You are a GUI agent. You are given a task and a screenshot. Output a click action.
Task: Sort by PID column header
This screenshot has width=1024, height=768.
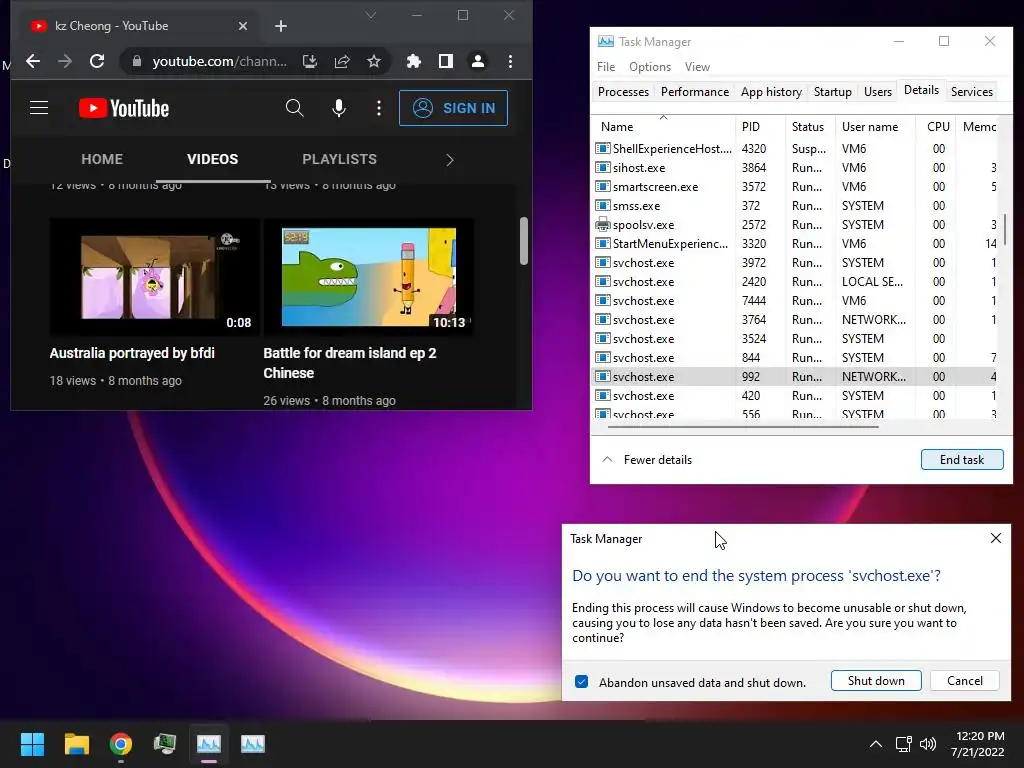759,127
